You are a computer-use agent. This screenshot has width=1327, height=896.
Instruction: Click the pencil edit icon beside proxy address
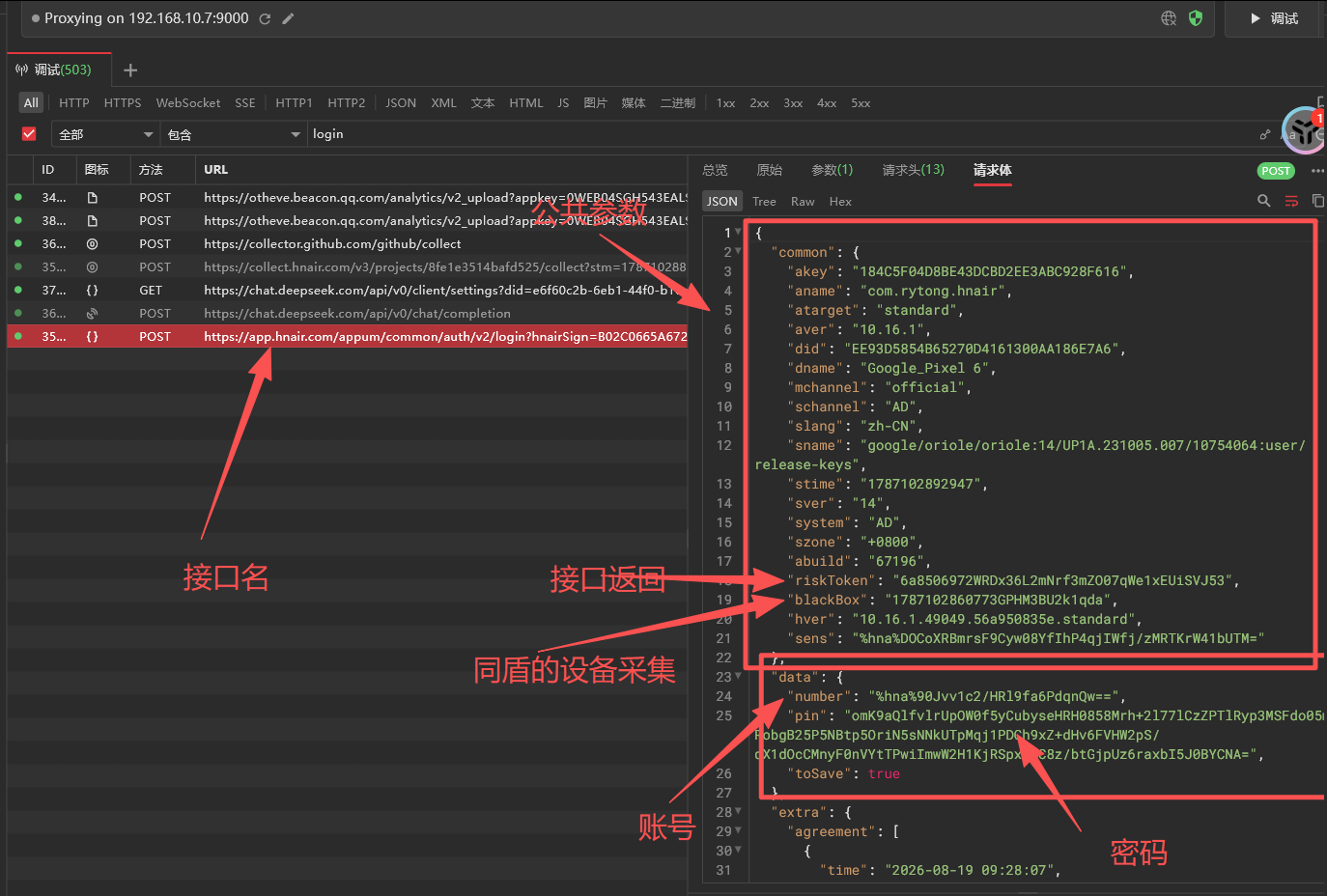pyautogui.click(x=288, y=18)
